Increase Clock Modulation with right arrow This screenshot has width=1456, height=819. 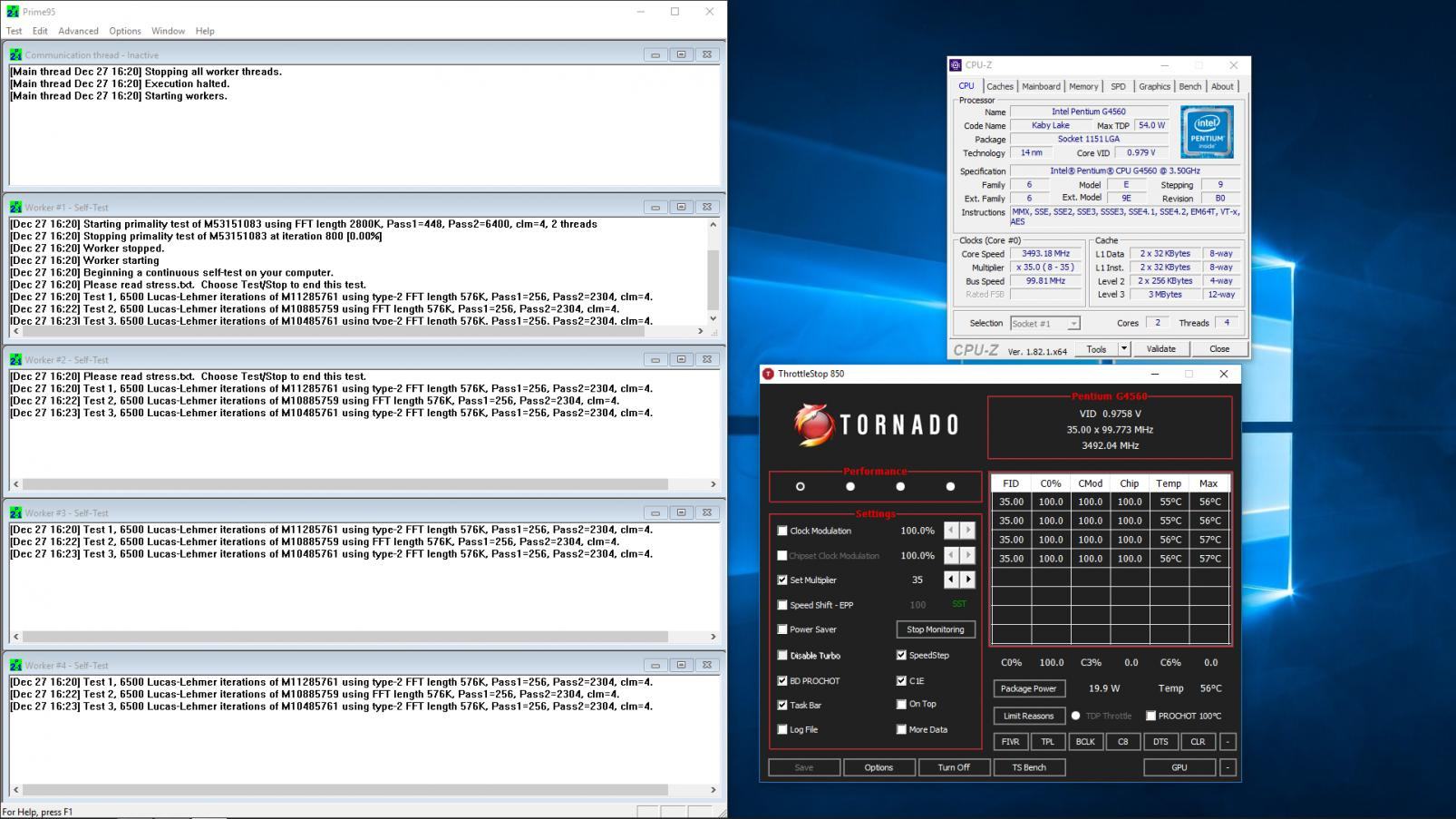[968, 531]
